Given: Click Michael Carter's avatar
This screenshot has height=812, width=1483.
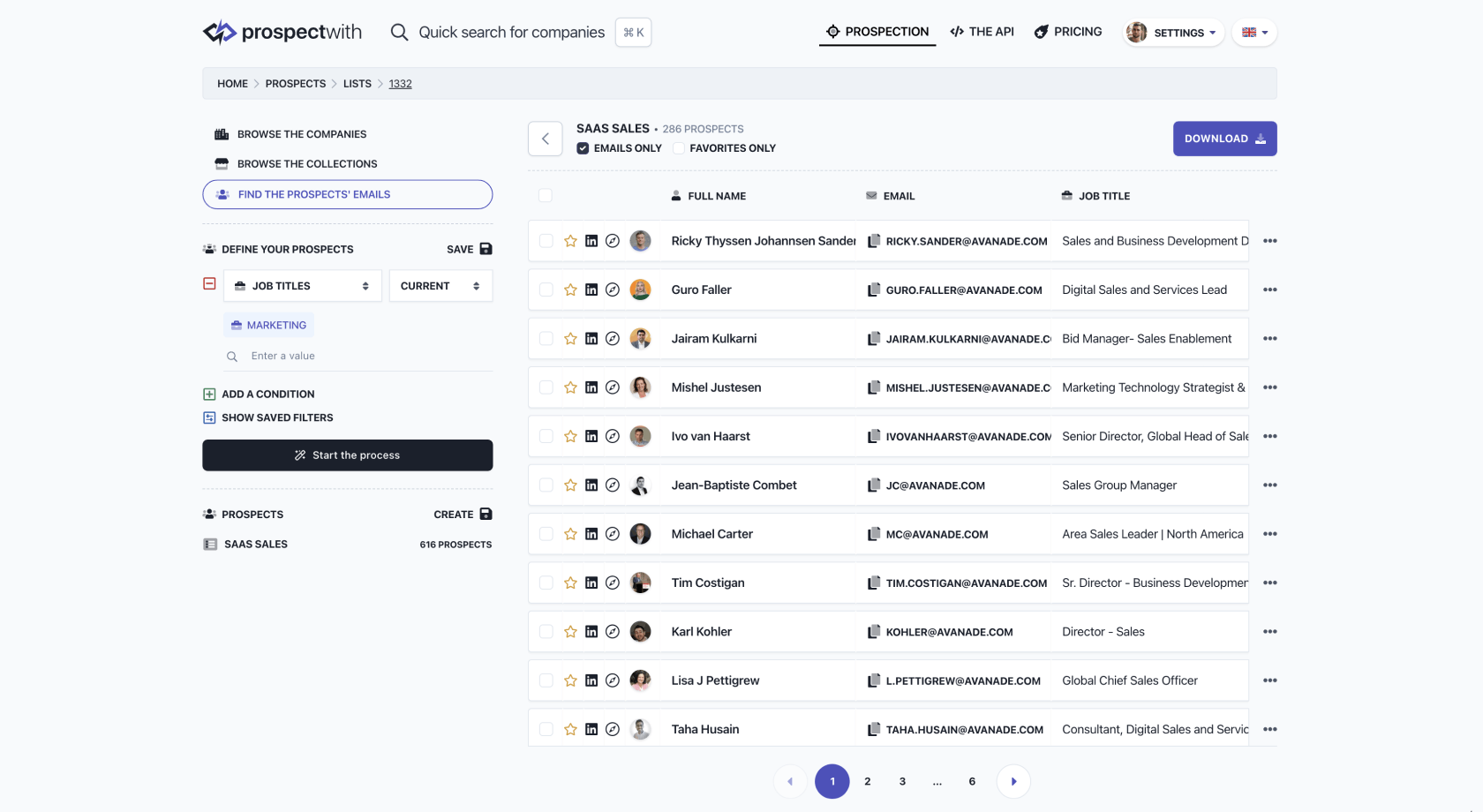Looking at the screenshot, I should click(x=641, y=534).
